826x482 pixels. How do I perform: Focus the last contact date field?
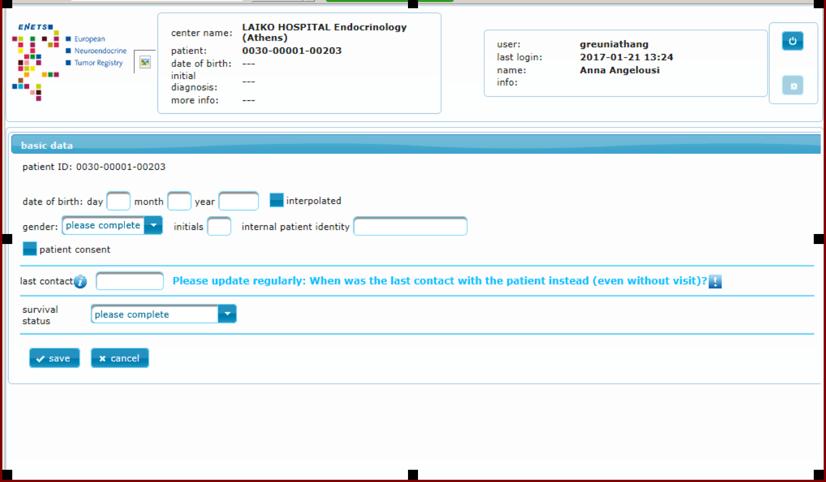coord(130,281)
